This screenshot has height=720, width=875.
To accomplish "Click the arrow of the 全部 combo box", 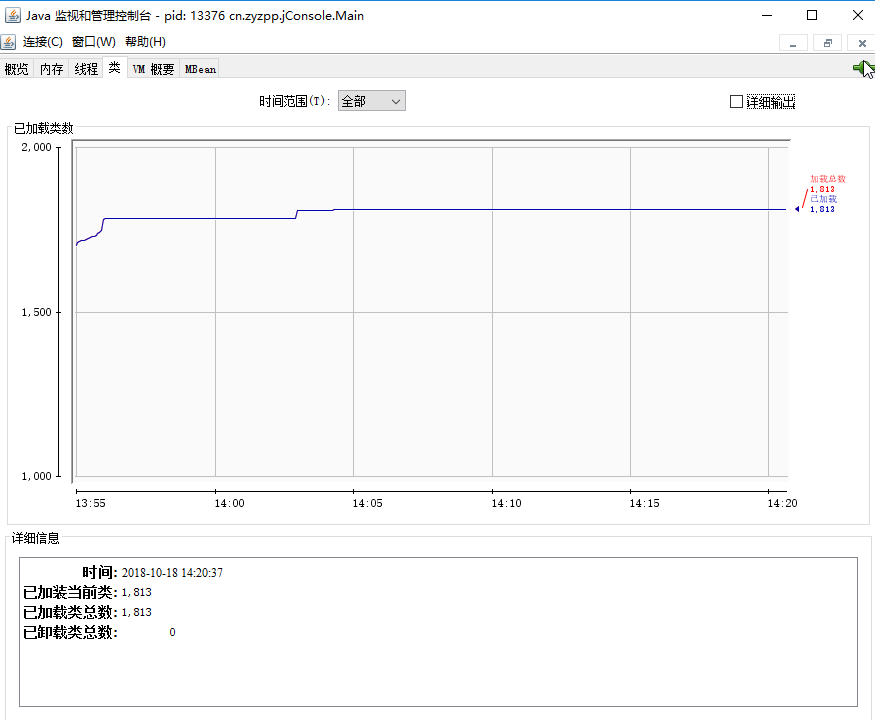I will pos(397,100).
